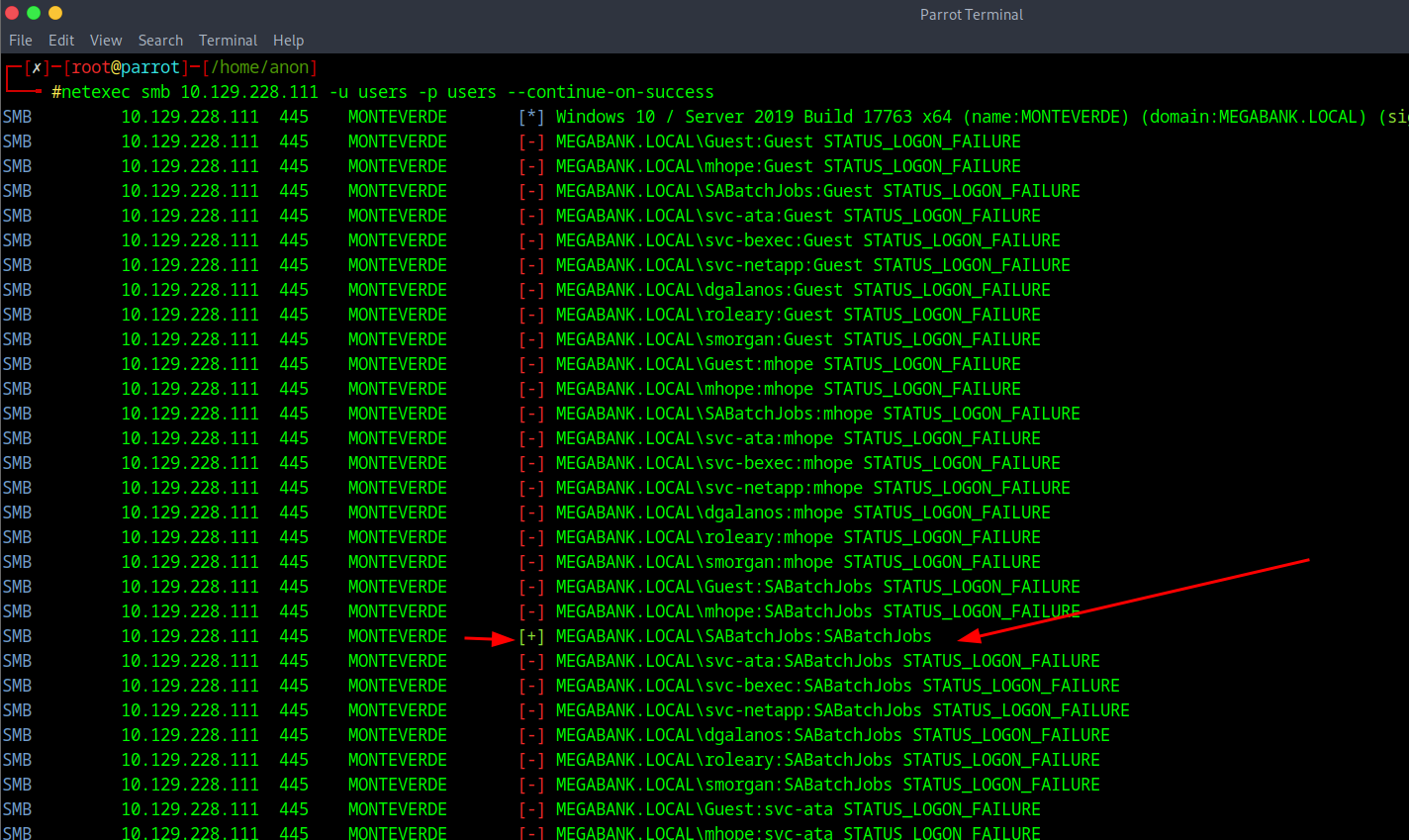Open the File menu

pyautogui.click(x=20, y=41)
